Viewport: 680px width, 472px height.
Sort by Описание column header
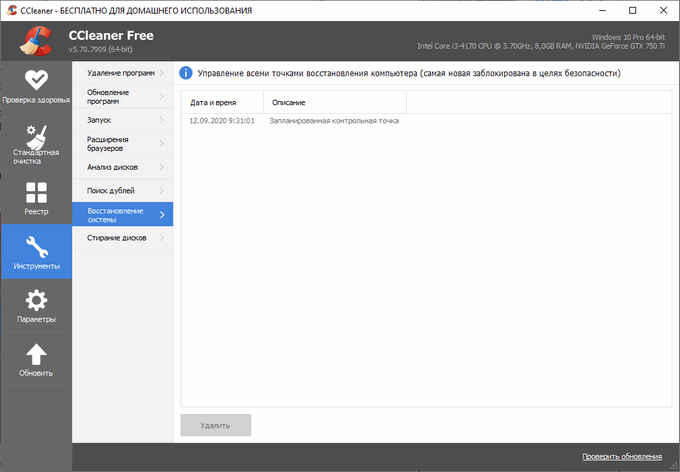(x=335, y=102)
